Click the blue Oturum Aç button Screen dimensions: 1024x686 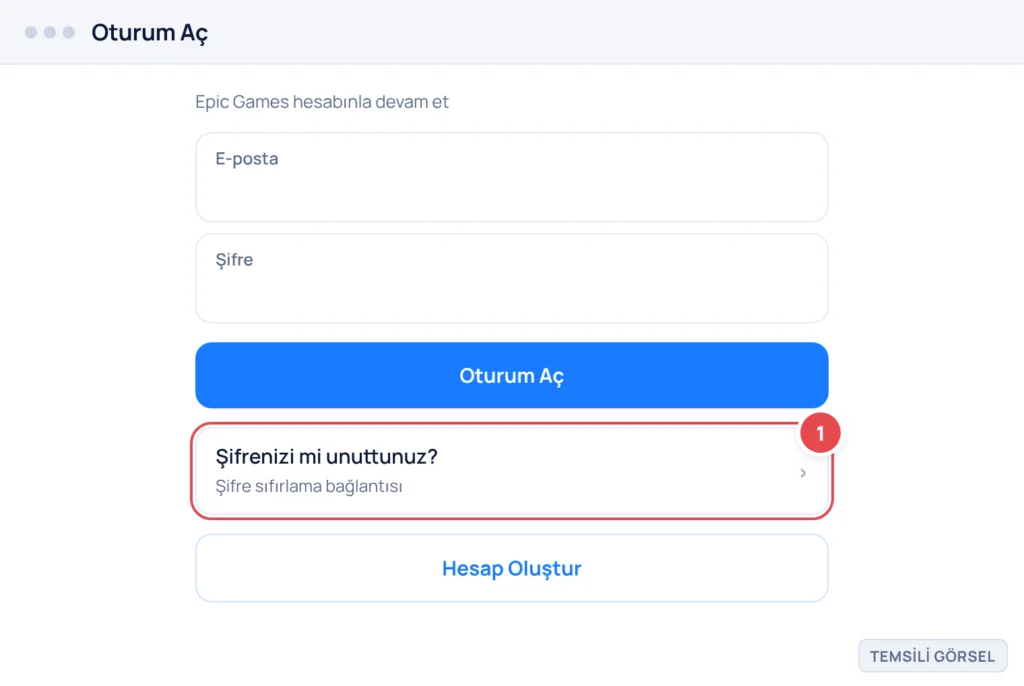[x=511, y=376]
